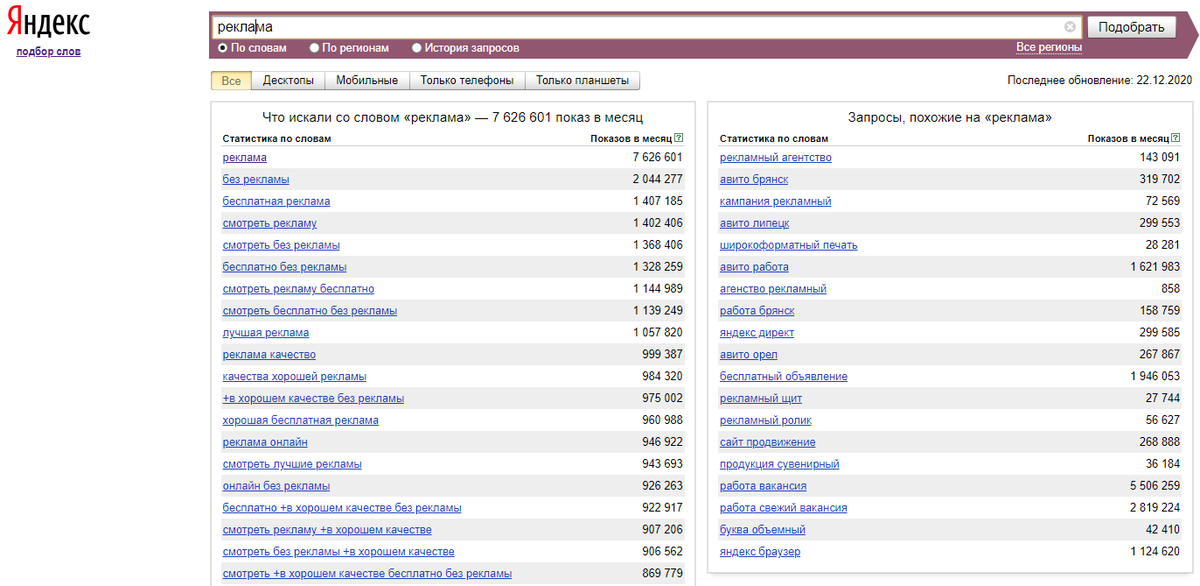Open the работа брянск link
The width and height of the screenshot is (1200, 586).
[757, 311]
